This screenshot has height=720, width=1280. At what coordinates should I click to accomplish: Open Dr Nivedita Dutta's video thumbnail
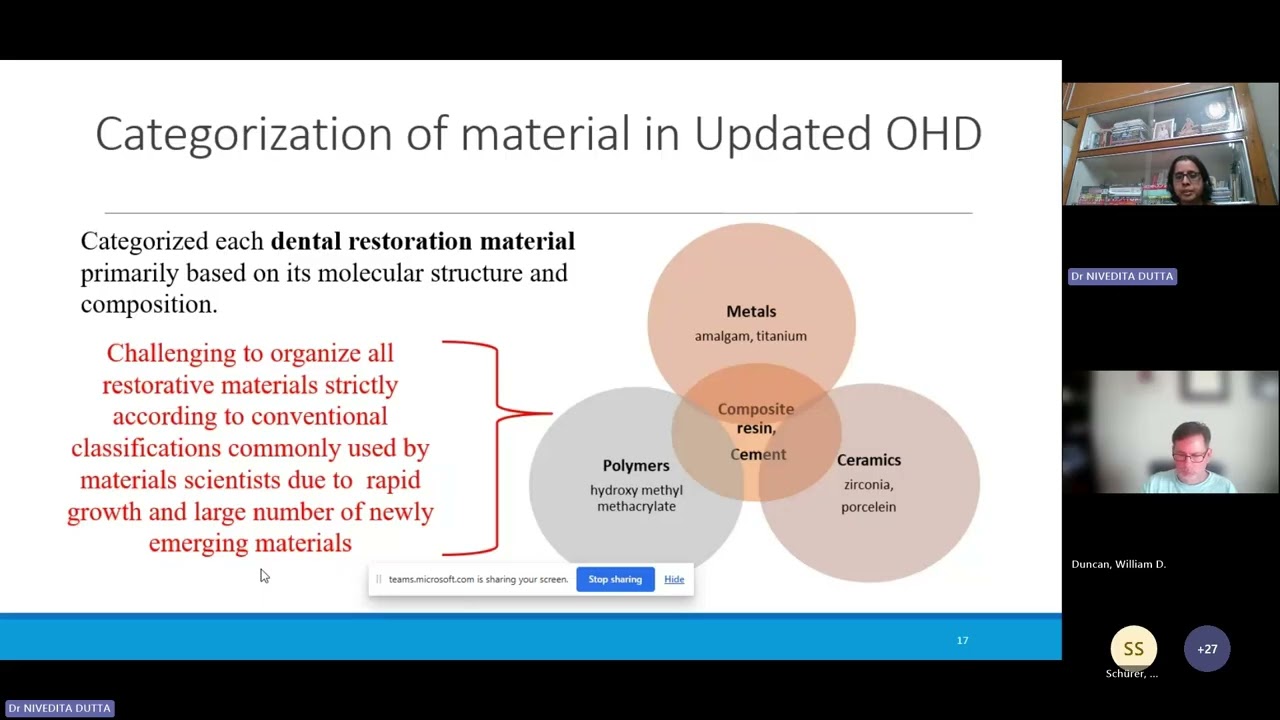(1170, 144)
